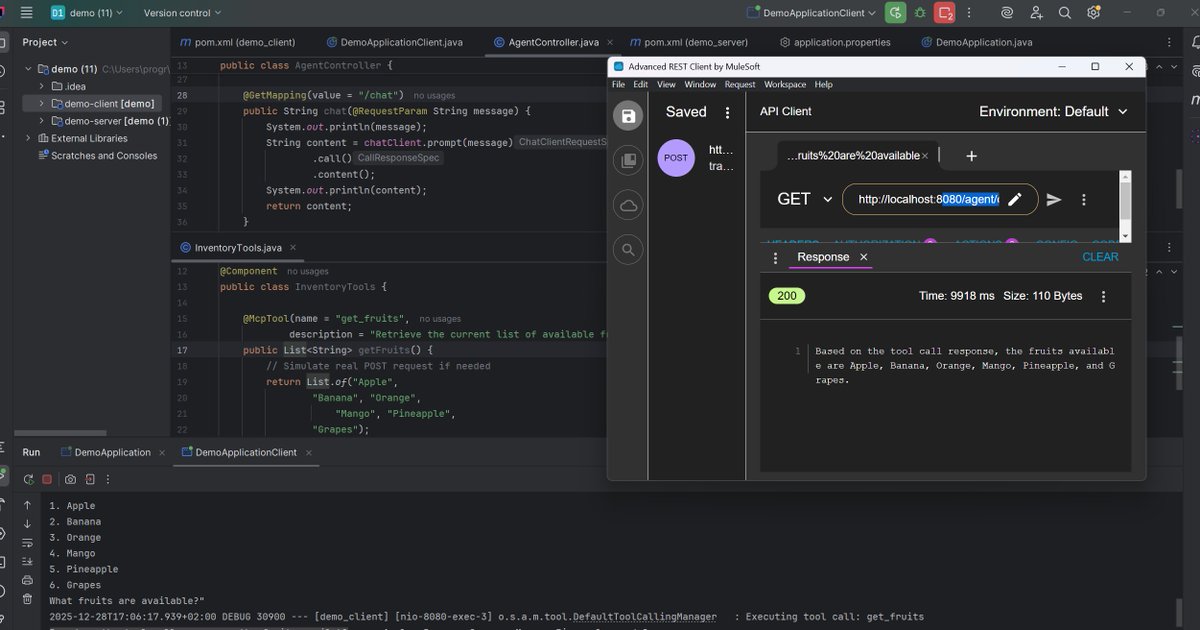Screen dimensions: 1200x630
Task: Click the green rerun button in the IntelliJ top toolbar
Action: click(895, 13)
